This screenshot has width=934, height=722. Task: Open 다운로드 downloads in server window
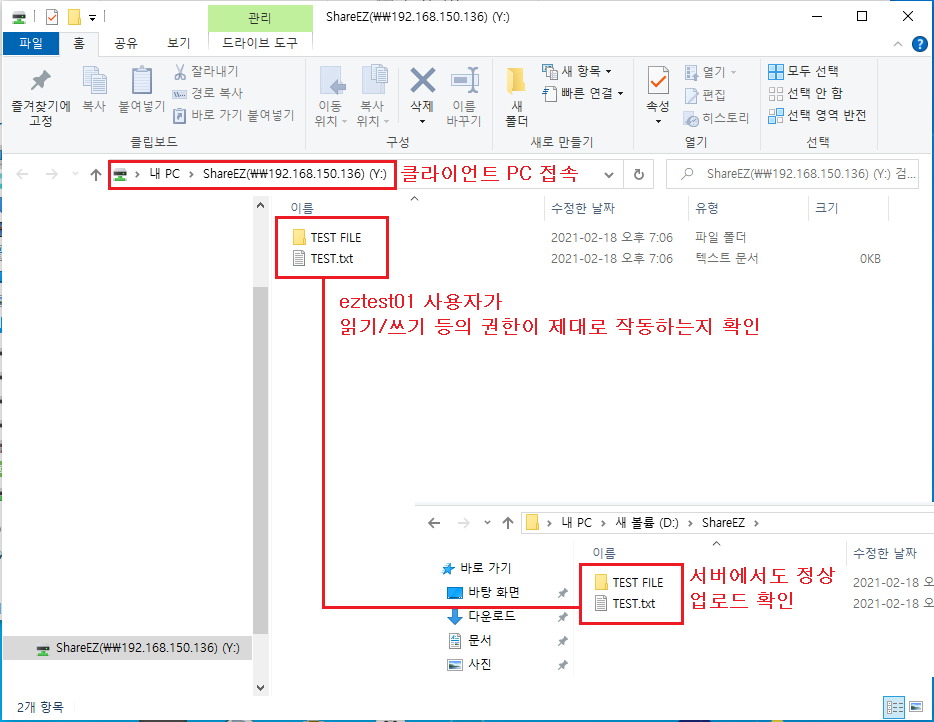[481, 617]
